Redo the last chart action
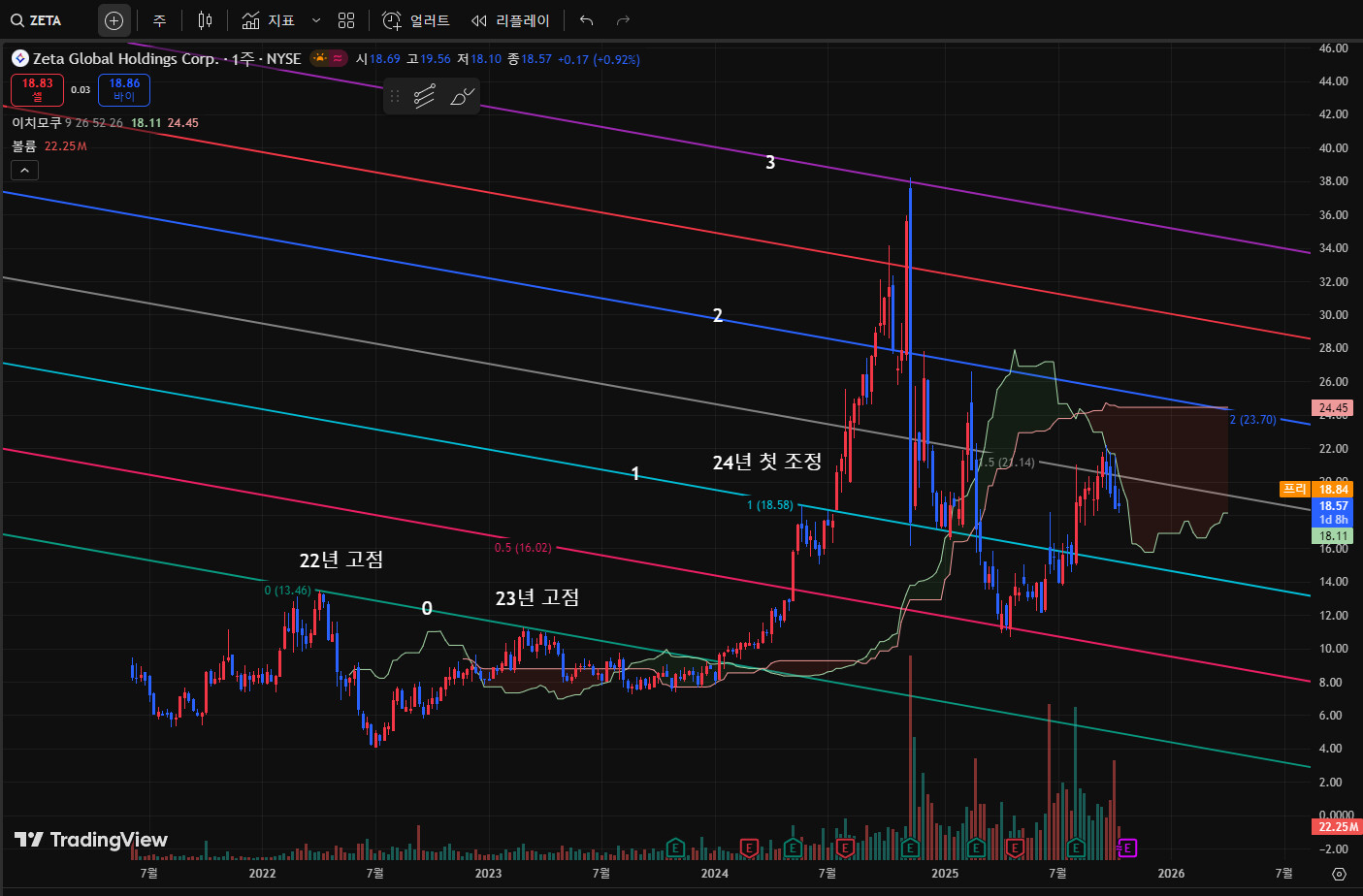The width and height of the screenshot is (1363, 896). [623, 20]
